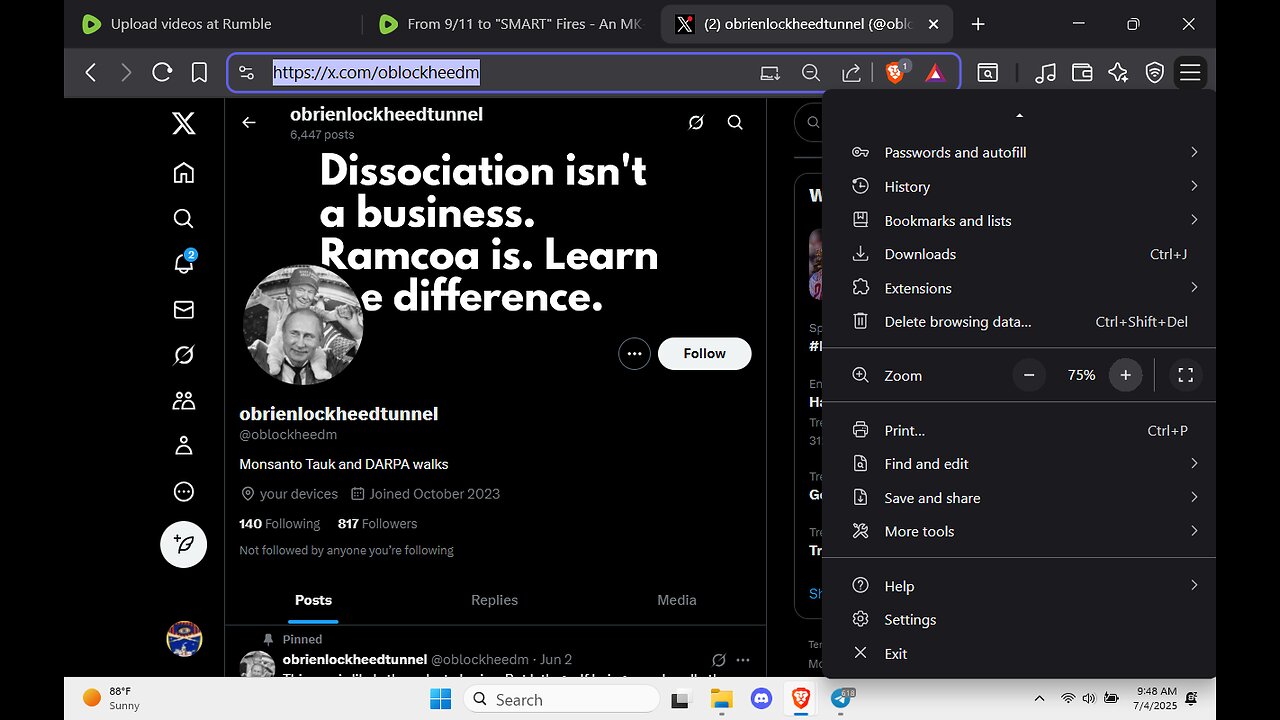The height and width of the screenshot is (720, 1280).
Task: Switch to From 9/11 to SMART Fires tab
Action: coord(510,24)
